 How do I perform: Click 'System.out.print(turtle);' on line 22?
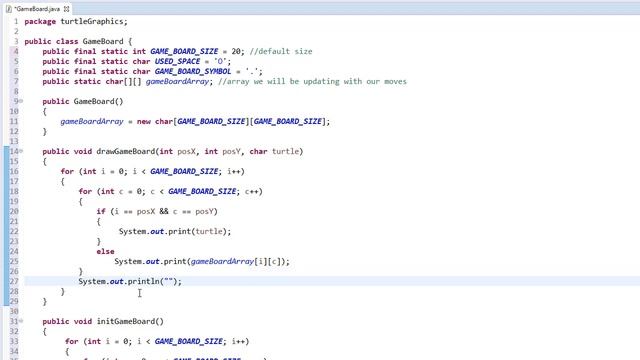(x=175, y=231)
